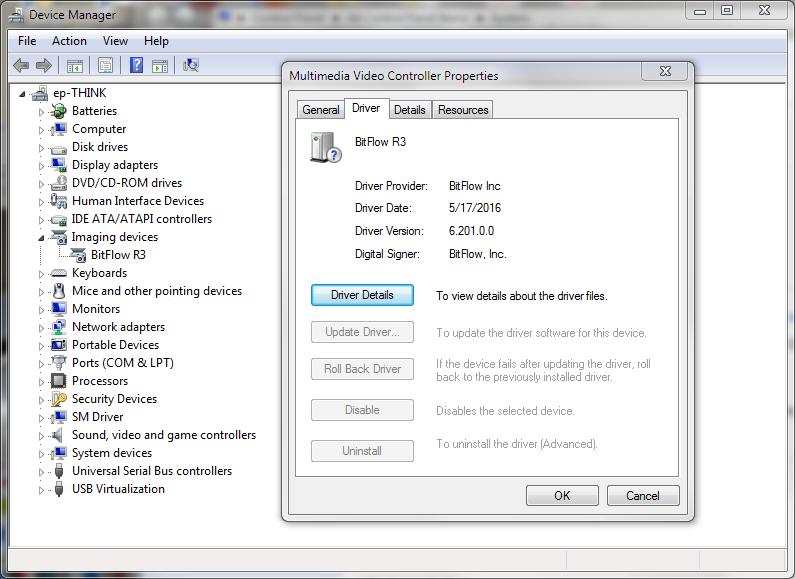The width and height of the screenshot is (795, 579).
Task: Click the Show/Hide Console Tree toolbar icon
Action: [x=74, y=66]
